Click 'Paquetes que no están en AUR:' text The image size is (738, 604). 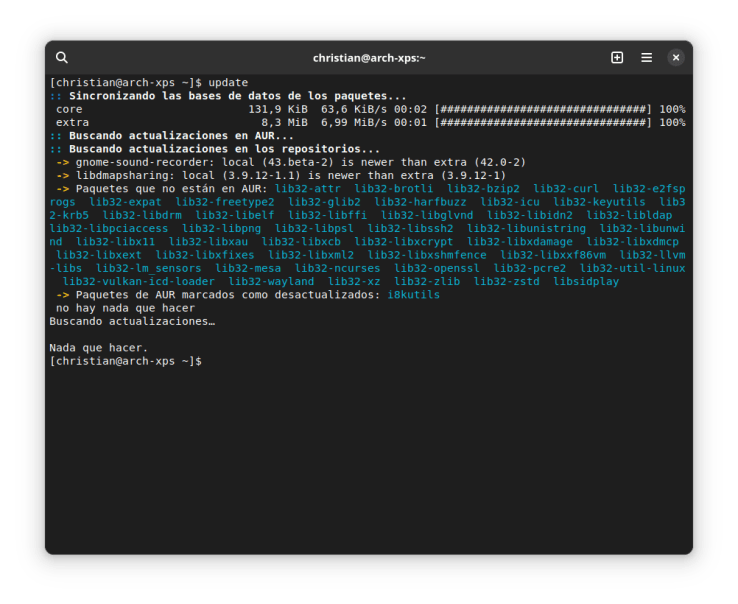pos(171,189)
